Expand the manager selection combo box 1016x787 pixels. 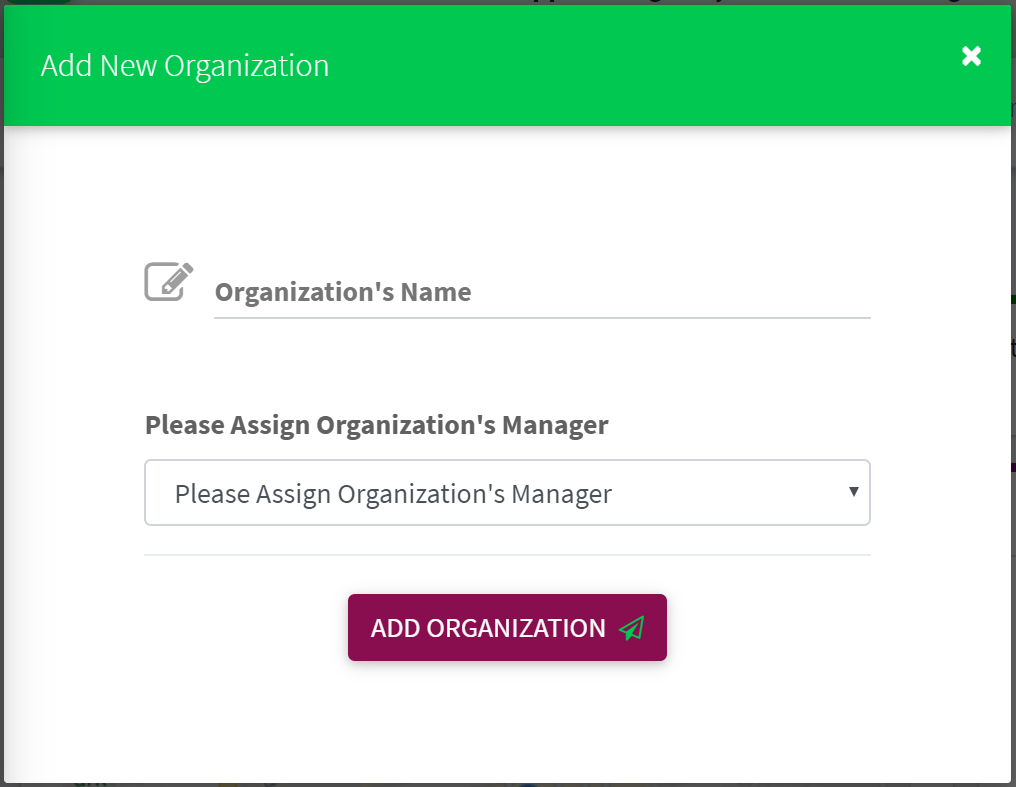pos(507,493)
